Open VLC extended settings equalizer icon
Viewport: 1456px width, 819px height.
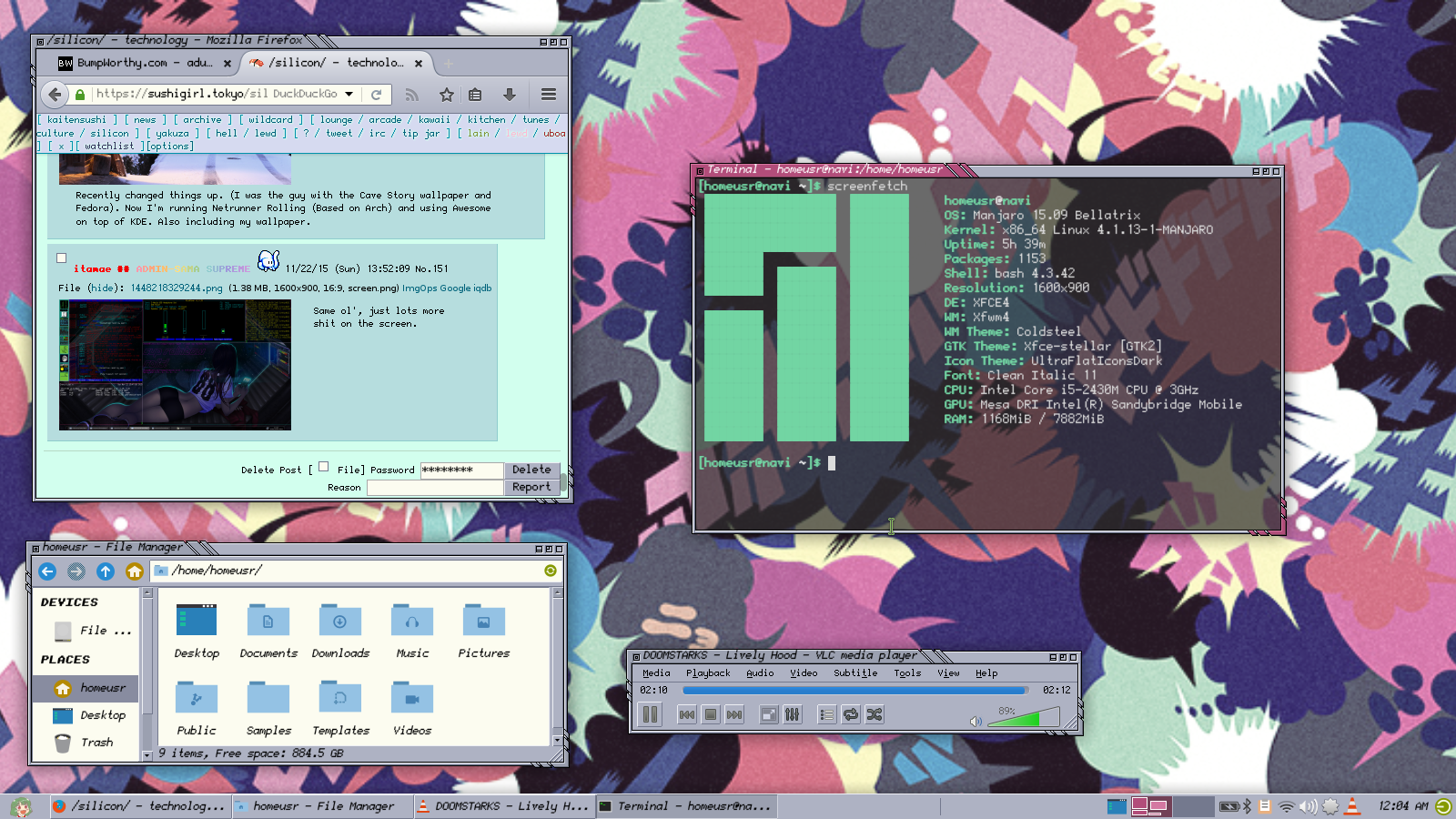[793, 715]
